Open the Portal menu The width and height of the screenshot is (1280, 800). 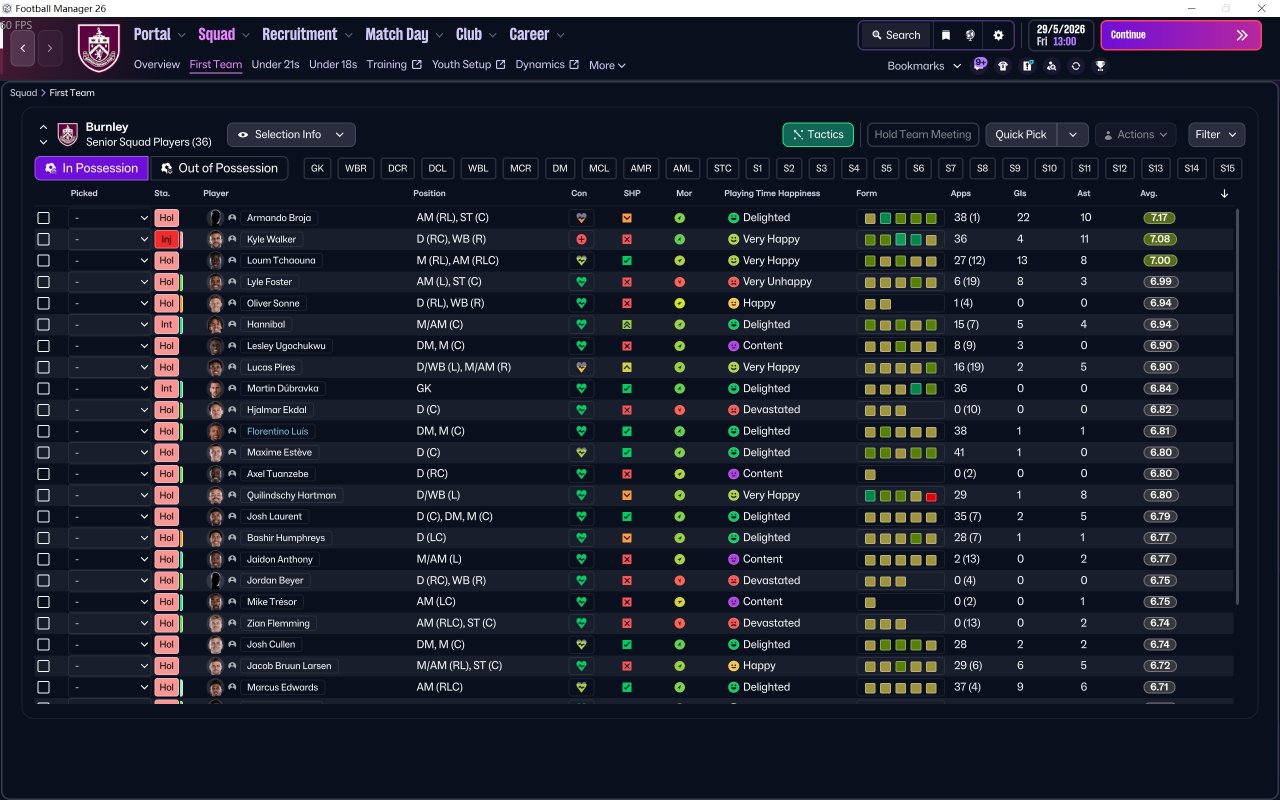tap(160, 34)
